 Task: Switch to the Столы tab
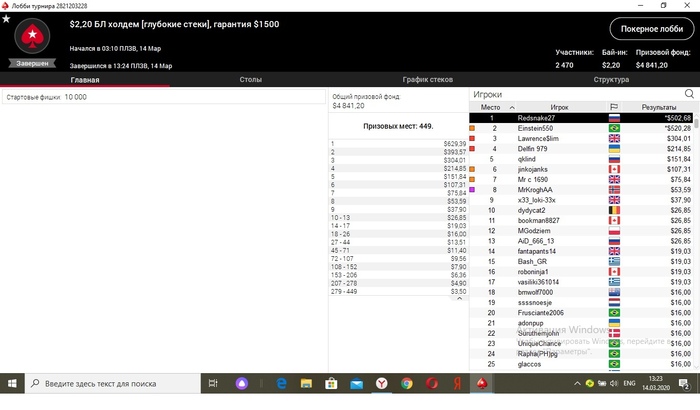tap(250, 79)
